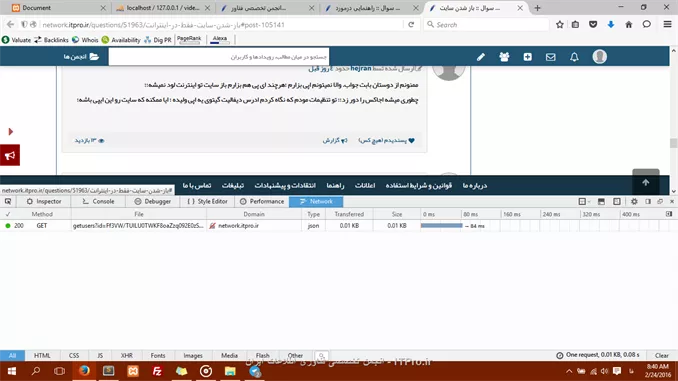Open the forums folder menu in header
Image resolution: width=678 pixels, height=381 pixels.
click(81, 57)
